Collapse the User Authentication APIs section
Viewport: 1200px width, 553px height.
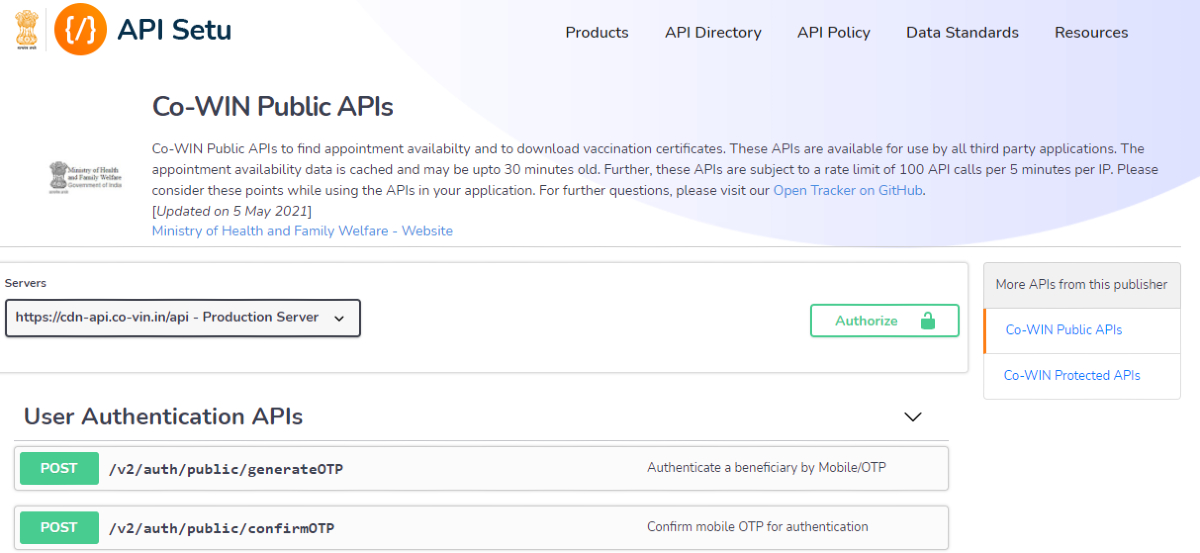point(912,417)
